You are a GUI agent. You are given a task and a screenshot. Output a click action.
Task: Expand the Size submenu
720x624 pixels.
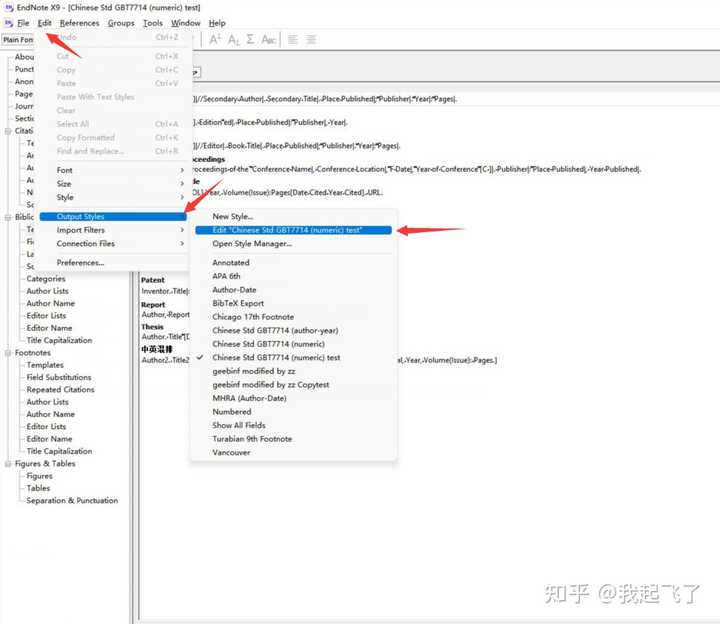pyautogui.click(x=113, y=184)
